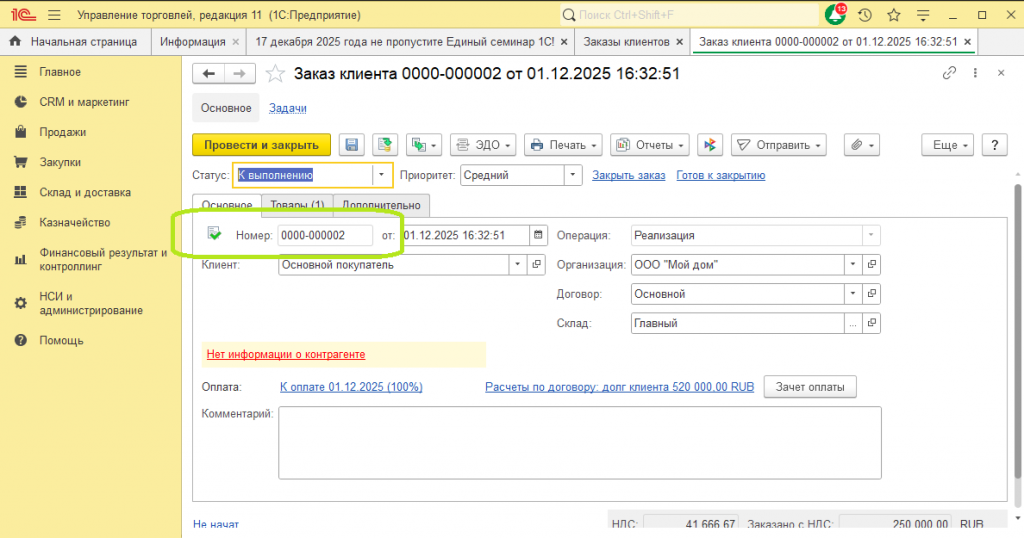Image resolution: width=1024 pixels, height=538 pixels.
Task: Add order to favorites star
Action: point(275,74)
